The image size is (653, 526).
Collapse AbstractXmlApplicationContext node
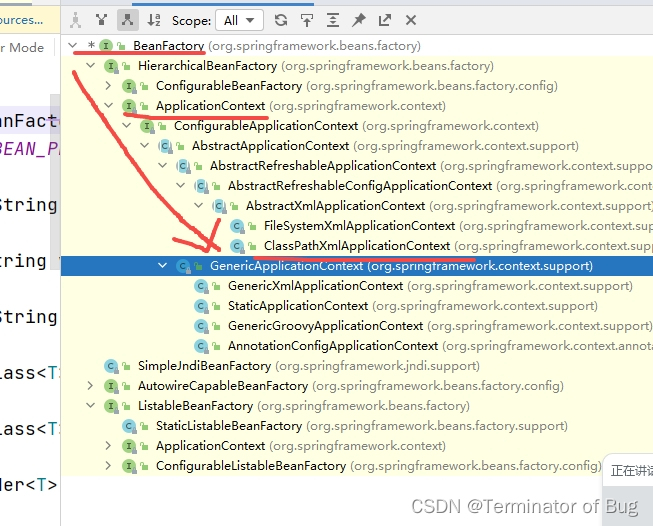pos(198,205)
